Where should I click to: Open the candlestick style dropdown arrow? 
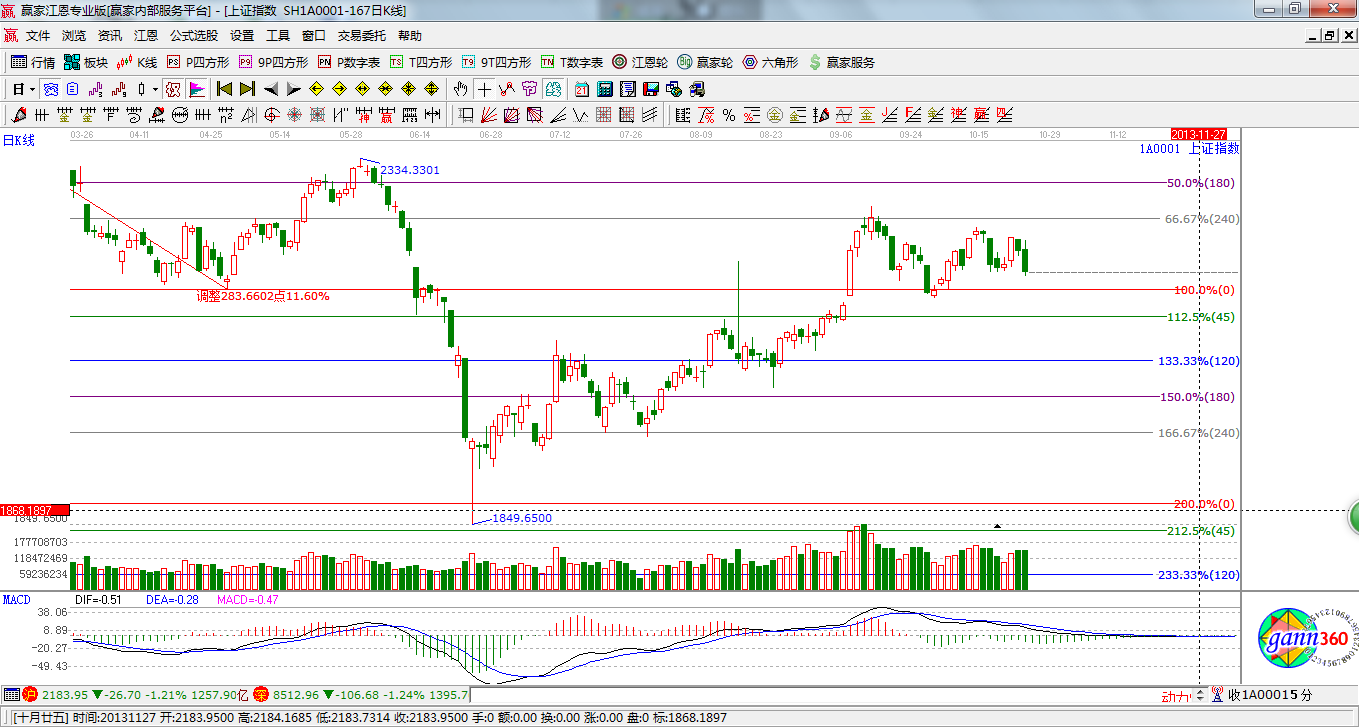coord(155,89)
